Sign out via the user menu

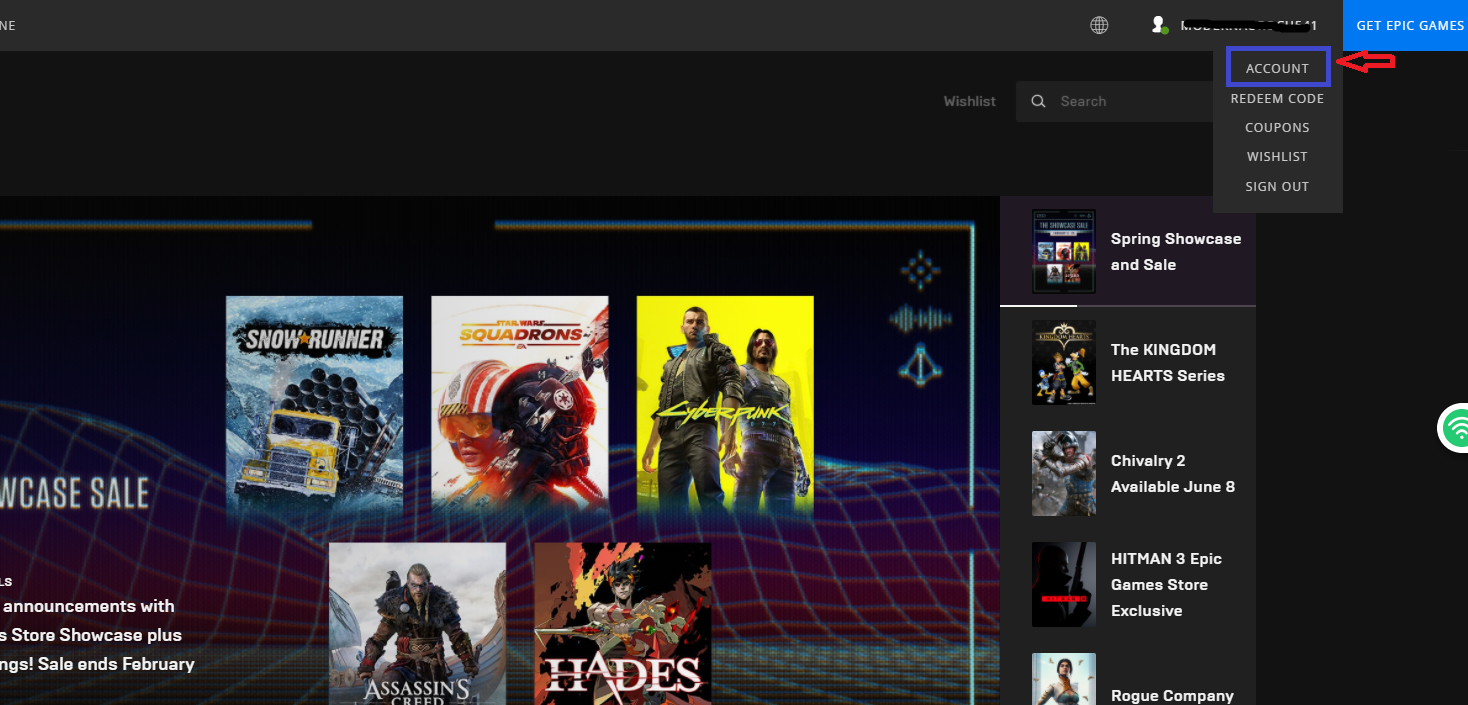pyautogui.click(x=1277, y=187)
